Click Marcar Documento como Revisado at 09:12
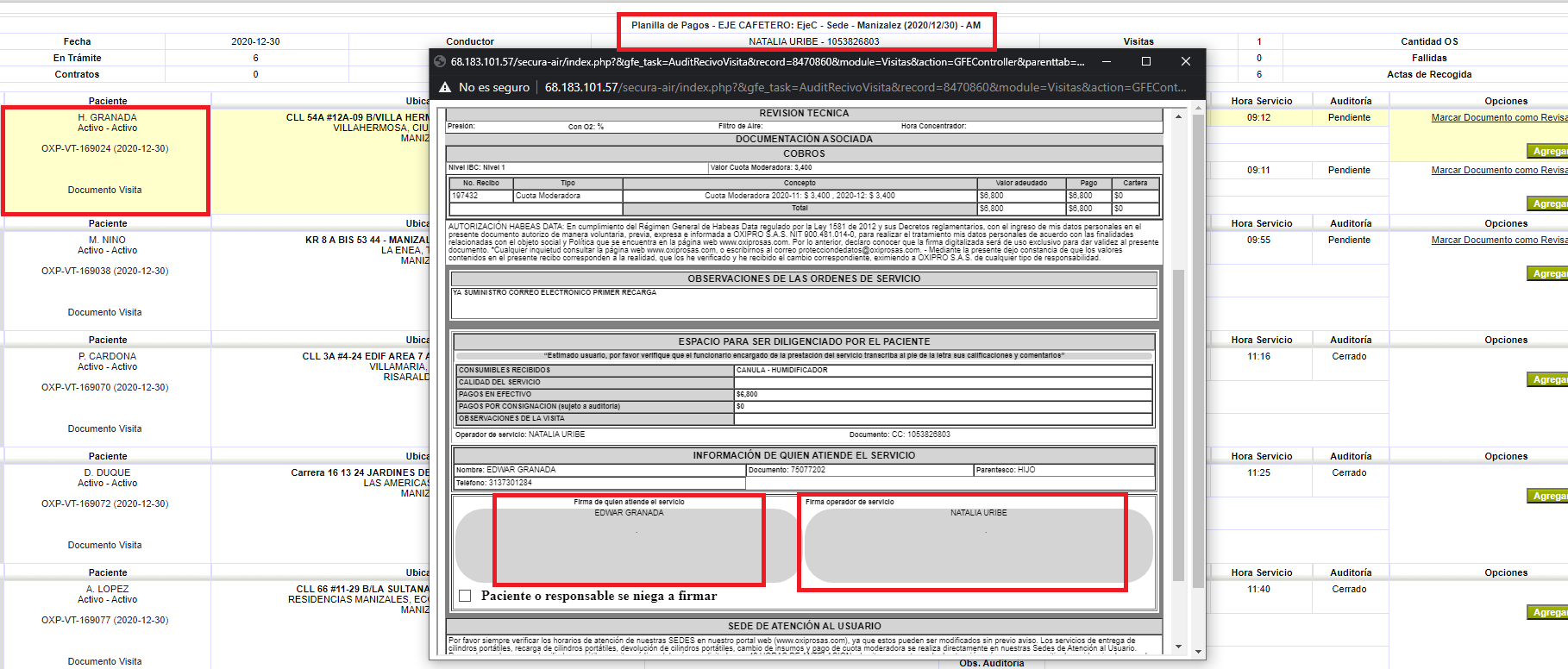 [1499, 117]
